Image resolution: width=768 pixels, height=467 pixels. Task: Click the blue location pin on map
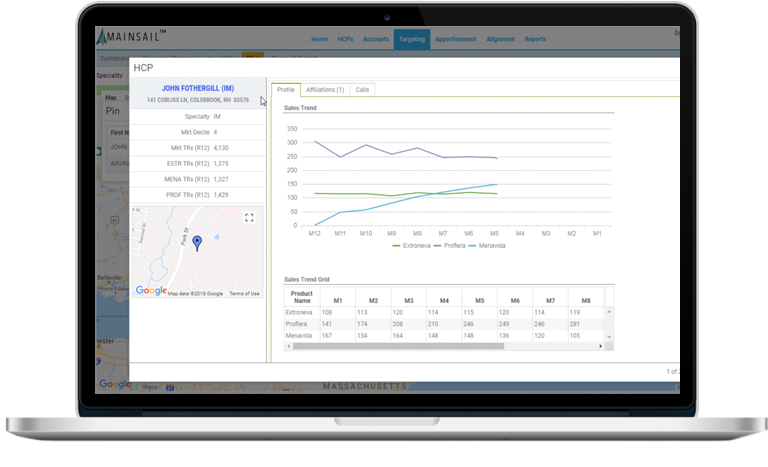pos(197,243)
